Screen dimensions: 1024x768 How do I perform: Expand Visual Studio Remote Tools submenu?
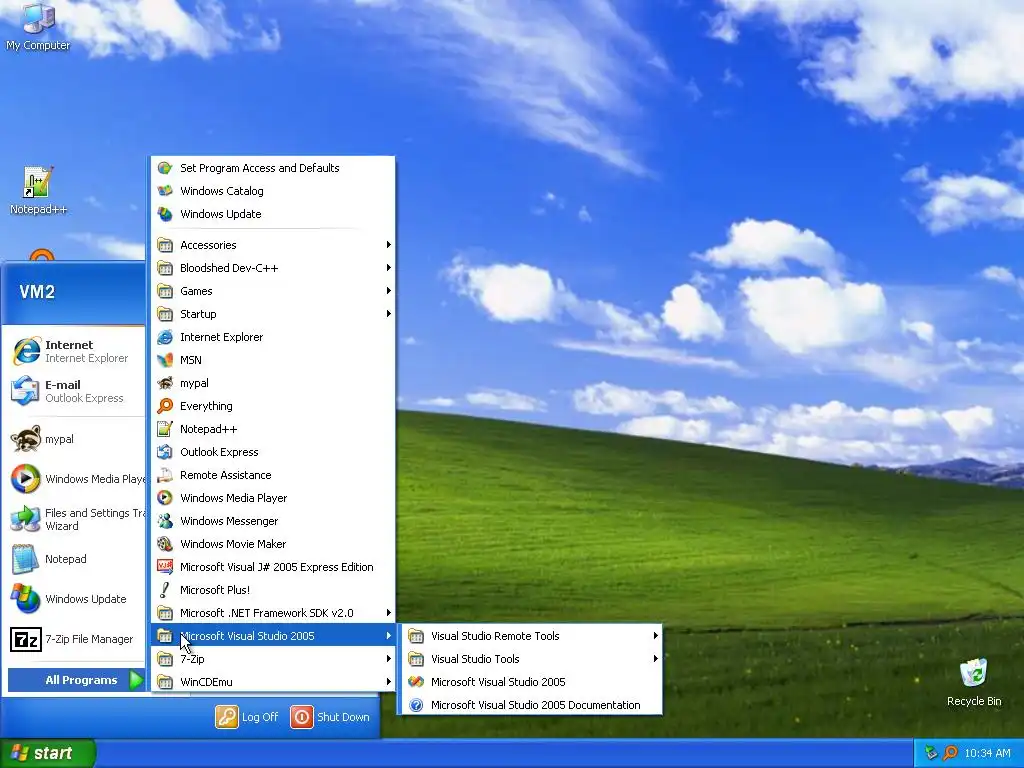click(530, 635)
